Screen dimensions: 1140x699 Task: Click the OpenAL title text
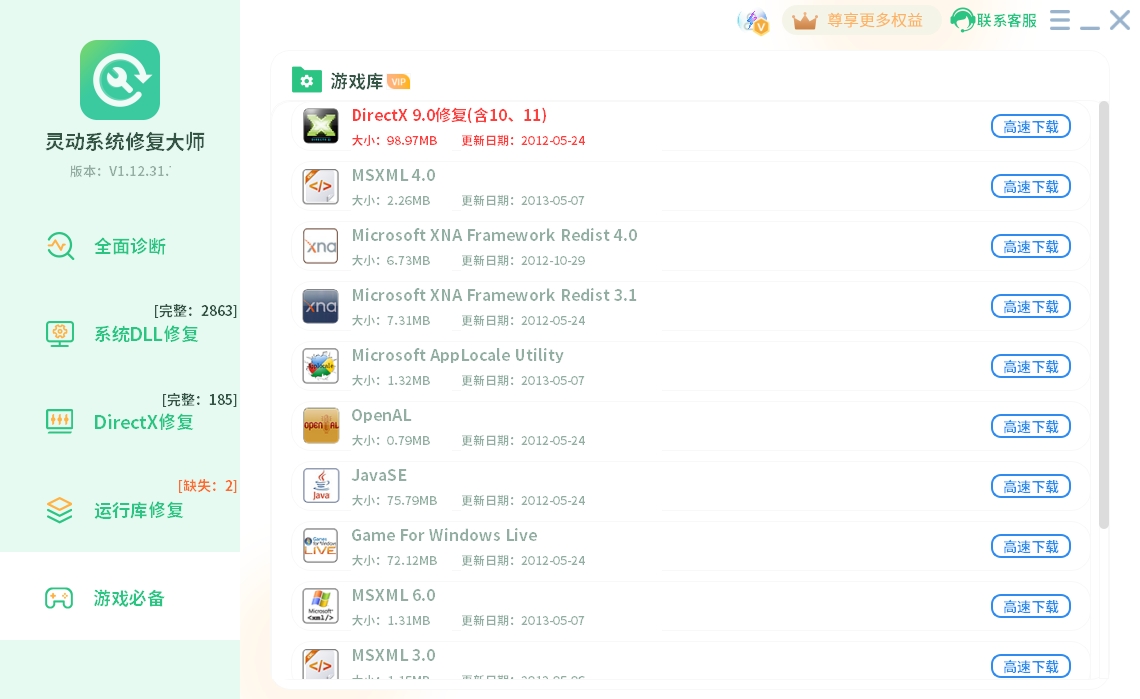click(x=382, y=415)
